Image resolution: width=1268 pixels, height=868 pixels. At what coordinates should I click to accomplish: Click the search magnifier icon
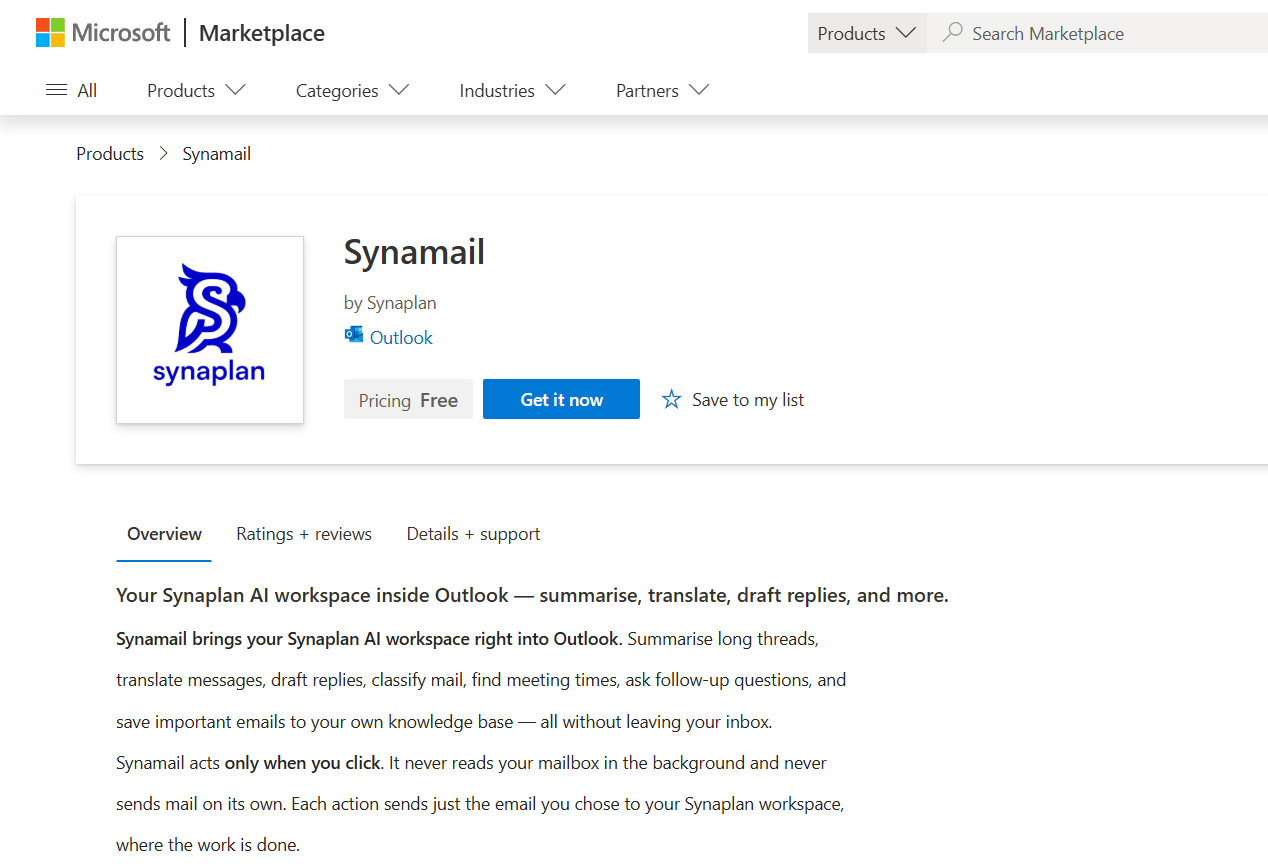(953, 33)
